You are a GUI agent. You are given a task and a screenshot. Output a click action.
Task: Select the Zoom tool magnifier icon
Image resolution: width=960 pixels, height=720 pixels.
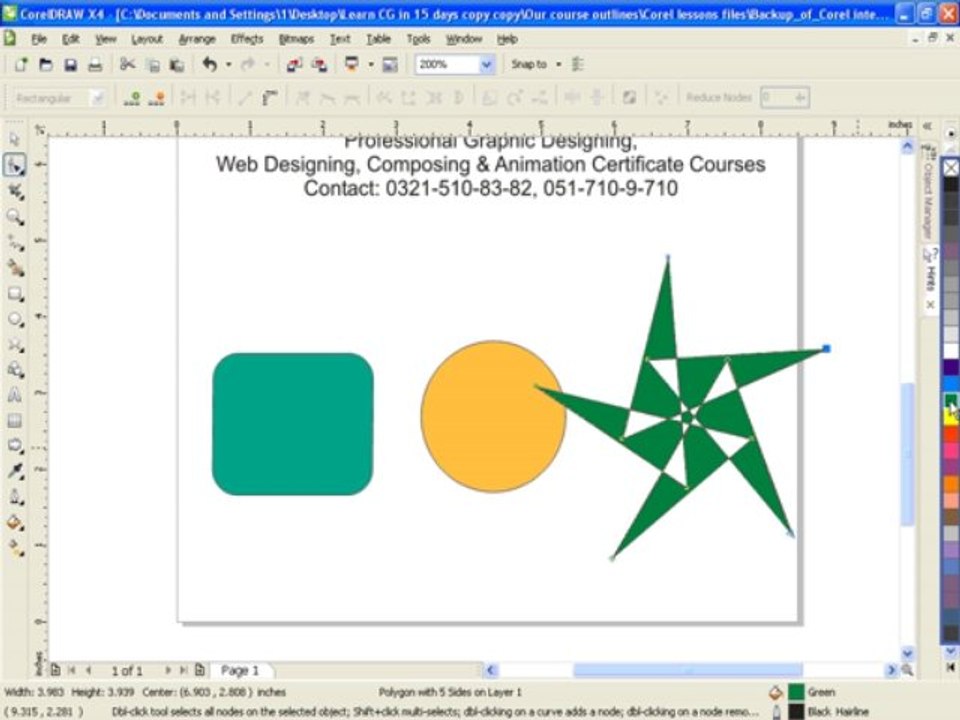pyautogui.click(x=15, y=217)
